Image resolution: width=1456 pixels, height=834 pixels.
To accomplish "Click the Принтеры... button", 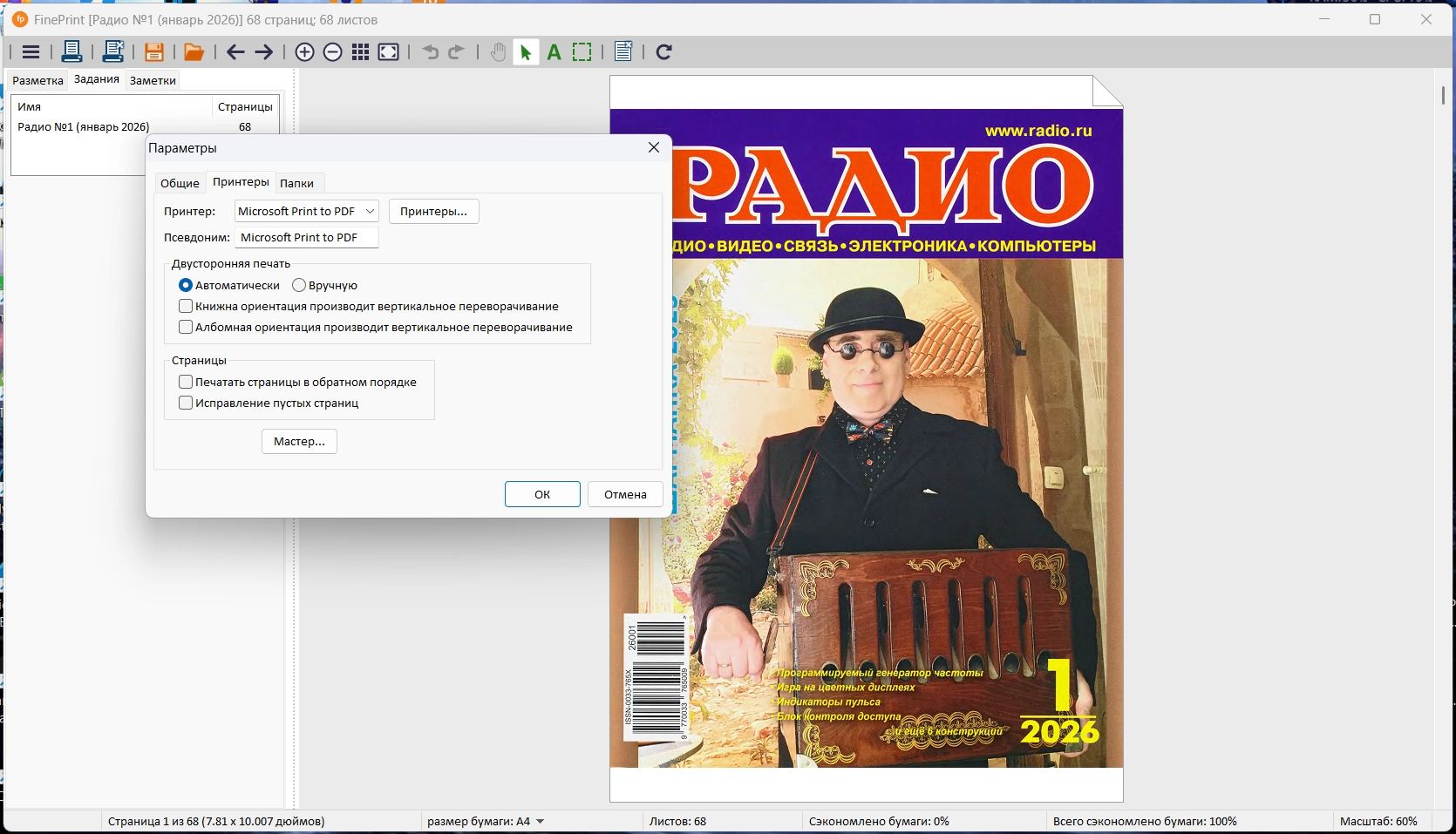I will 433,211.
